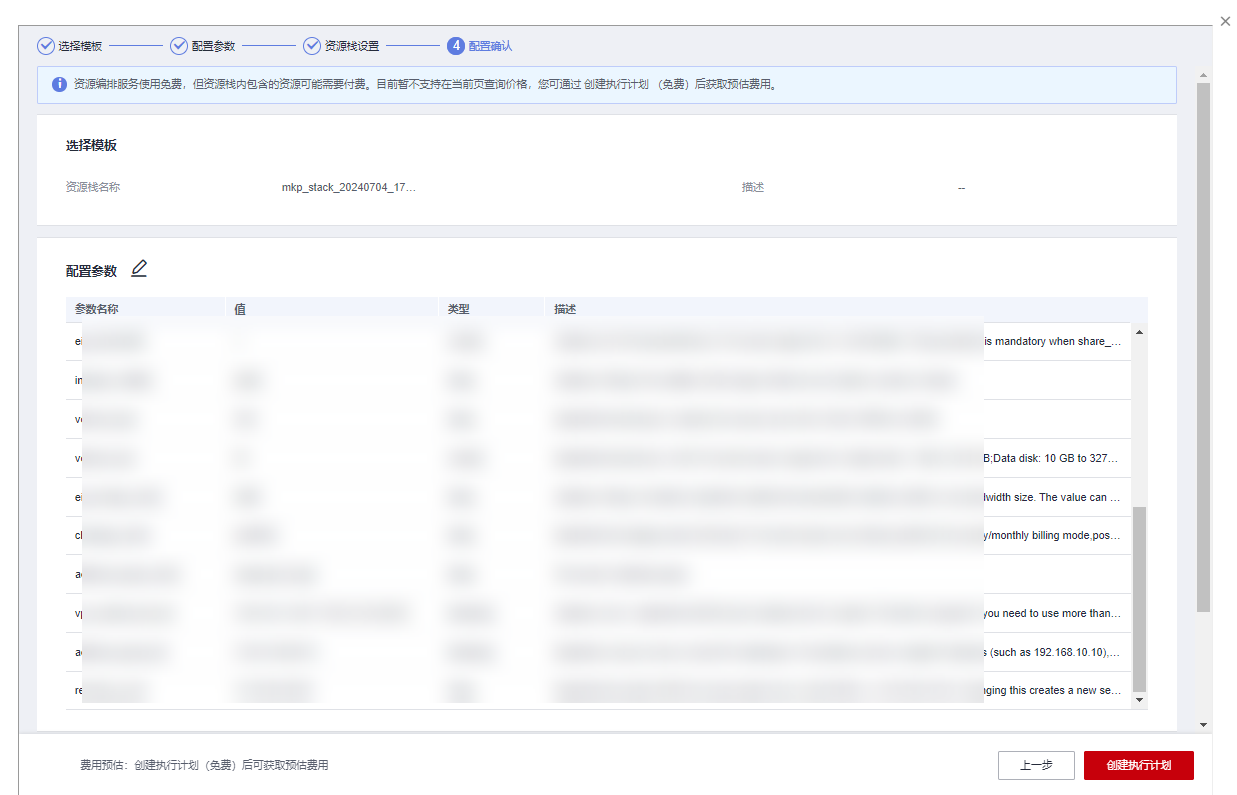Click the parameter table's vertical scrollbar thumb
The image size is (1237, 795).
tap(1139, 598)
